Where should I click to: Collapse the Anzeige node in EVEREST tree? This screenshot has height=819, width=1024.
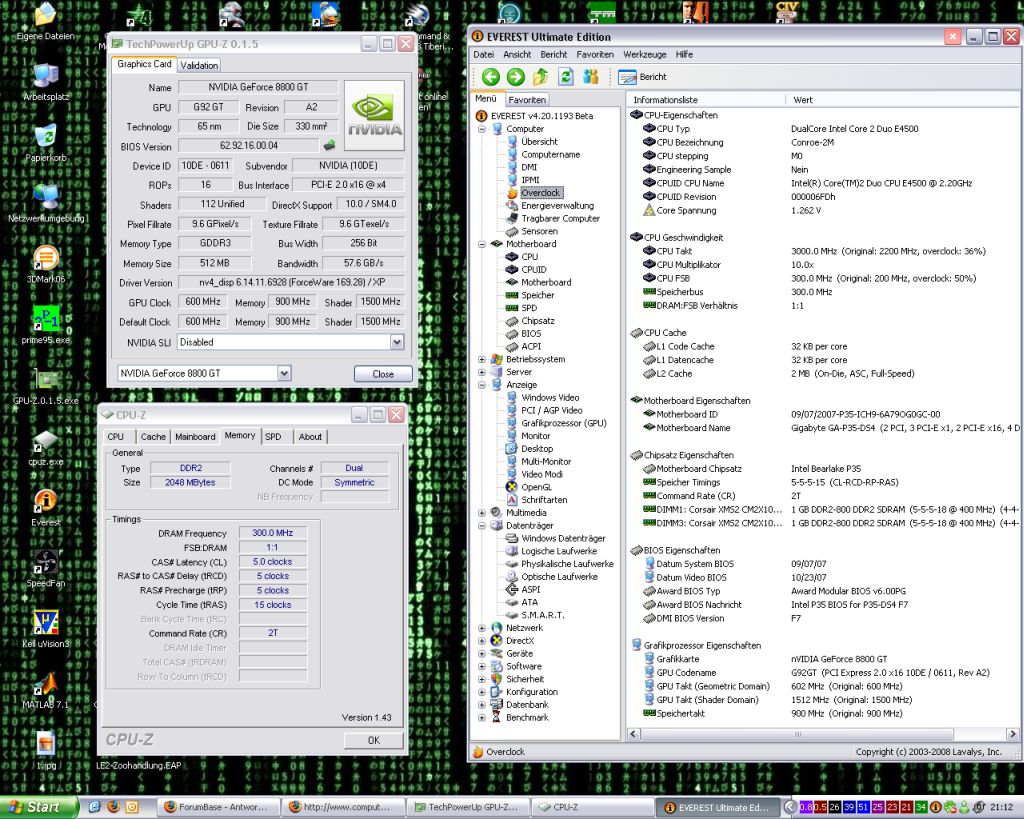tap(482, 385)
